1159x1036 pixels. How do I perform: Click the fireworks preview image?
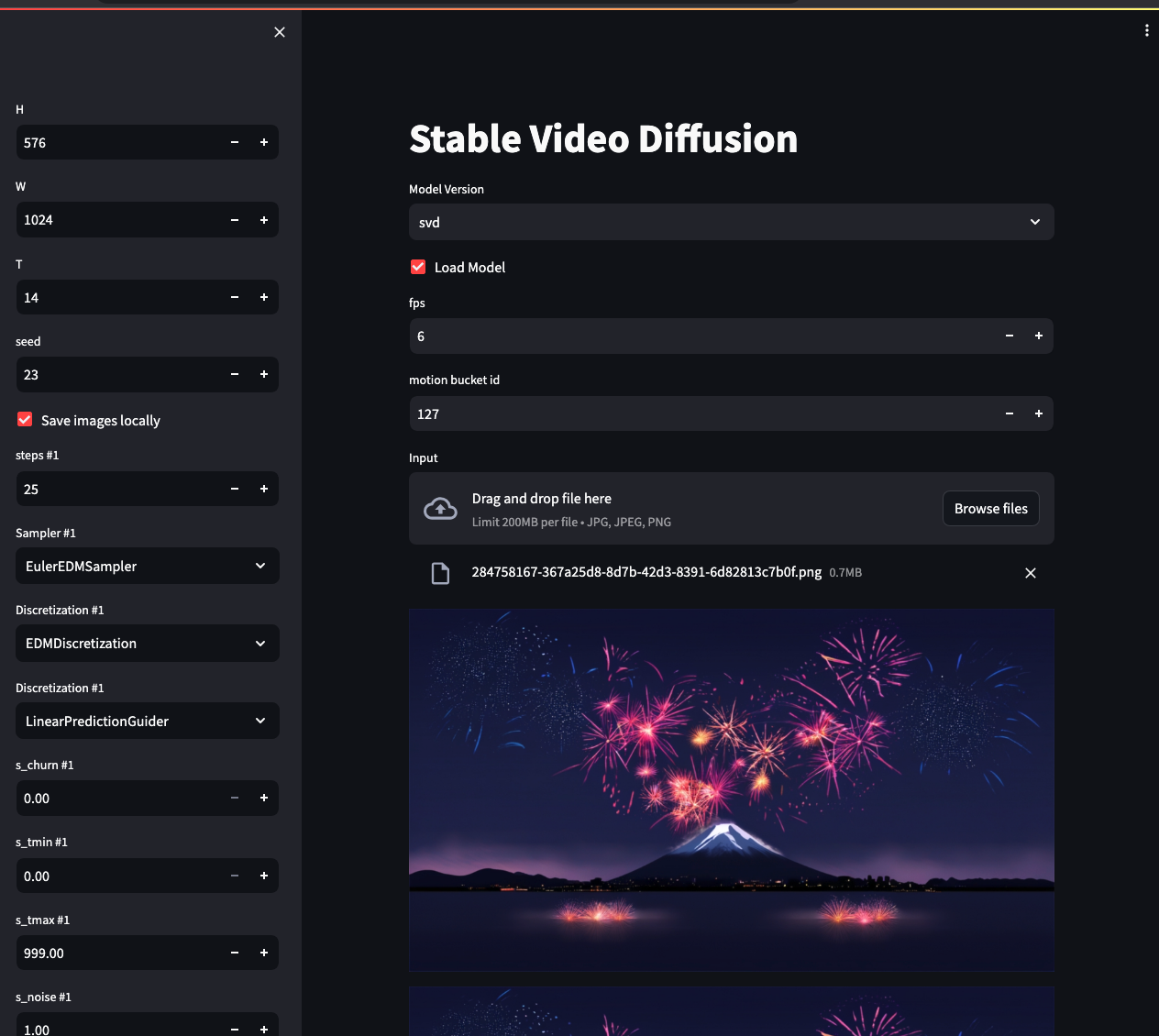731,788
